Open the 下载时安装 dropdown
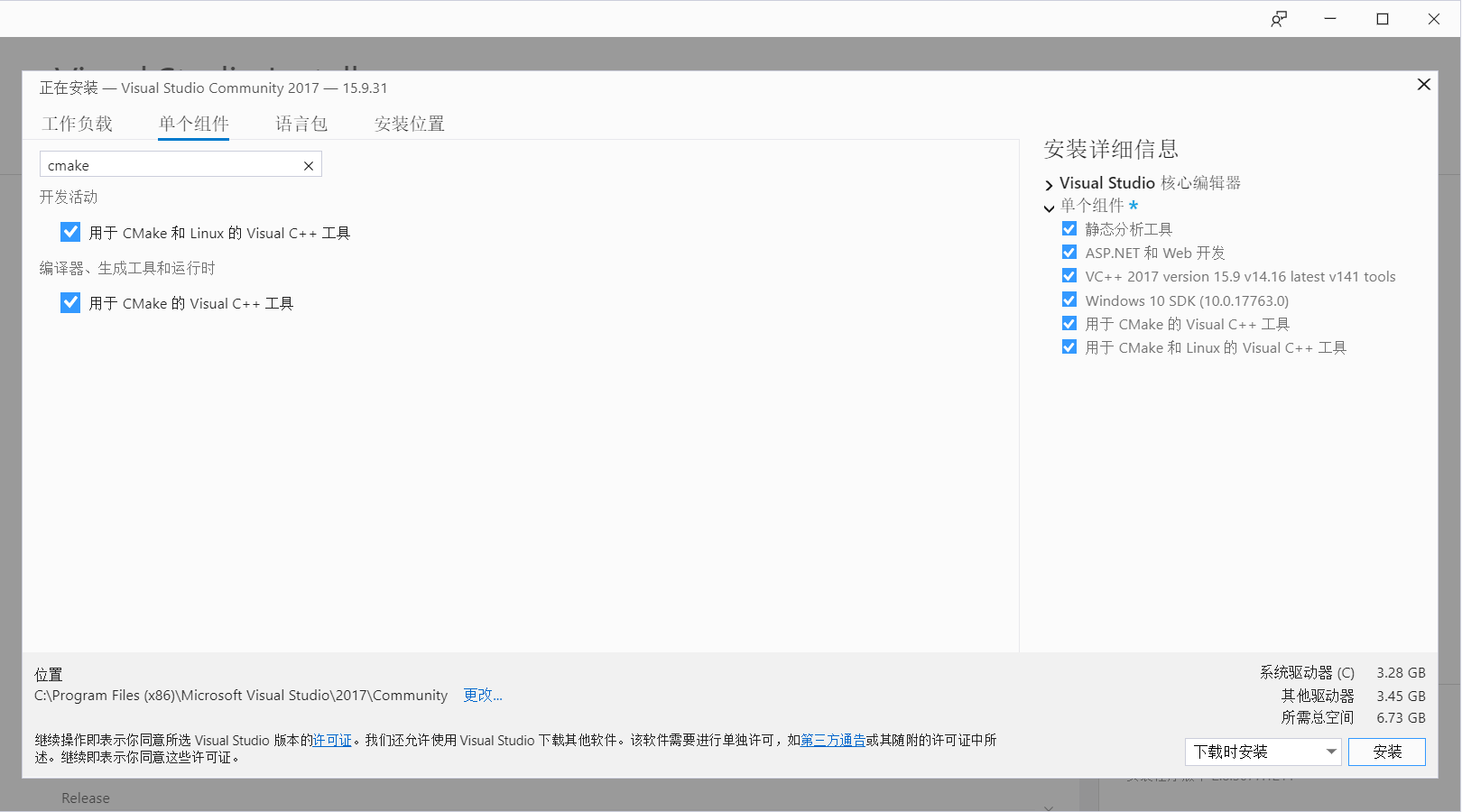This screenshot has width=1462, height=812. click(x=1263, y=752)
